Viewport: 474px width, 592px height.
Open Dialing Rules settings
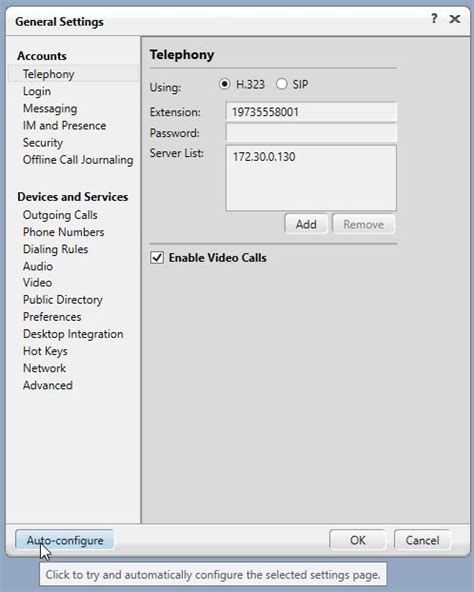point(55,249)
